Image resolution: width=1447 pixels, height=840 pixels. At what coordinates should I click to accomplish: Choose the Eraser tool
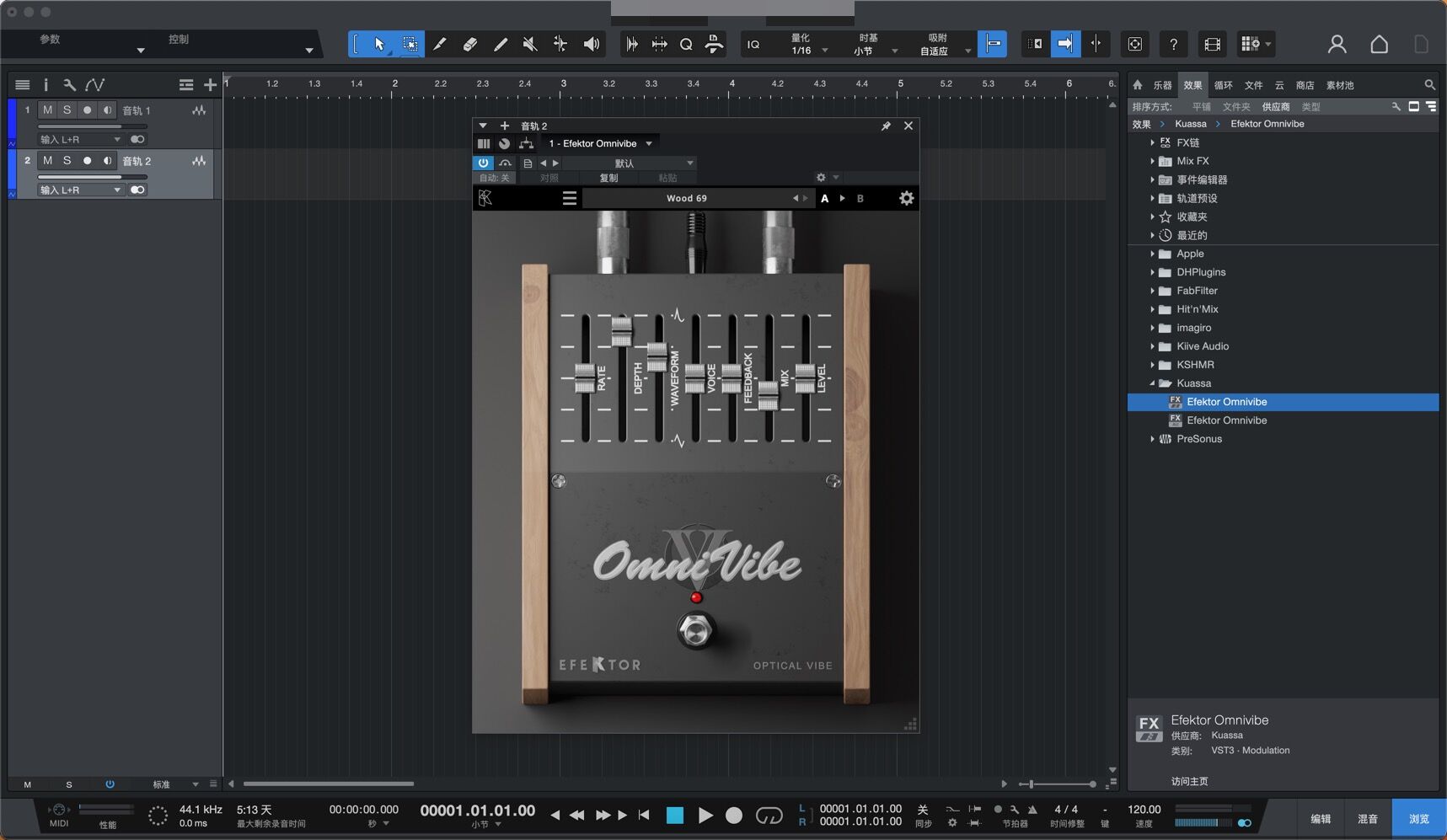coord(469,44)
